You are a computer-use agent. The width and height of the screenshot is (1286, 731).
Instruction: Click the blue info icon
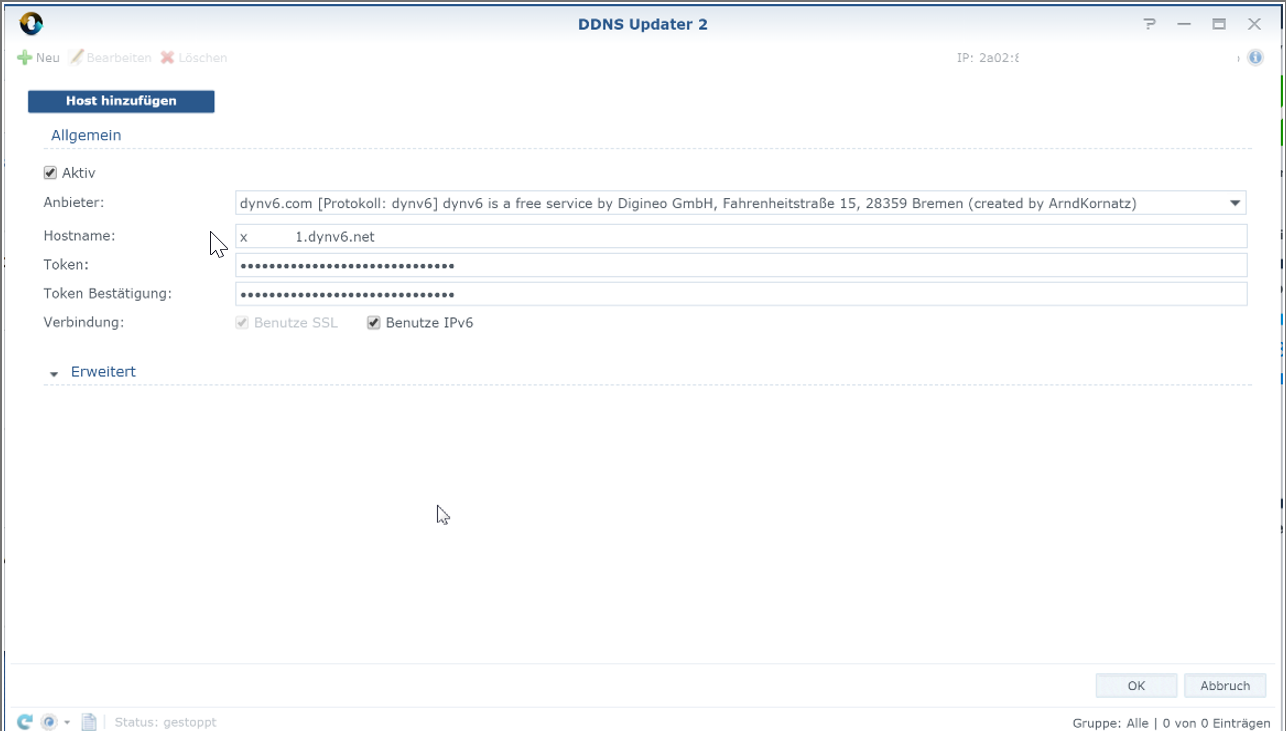[x=1255, y=58]
